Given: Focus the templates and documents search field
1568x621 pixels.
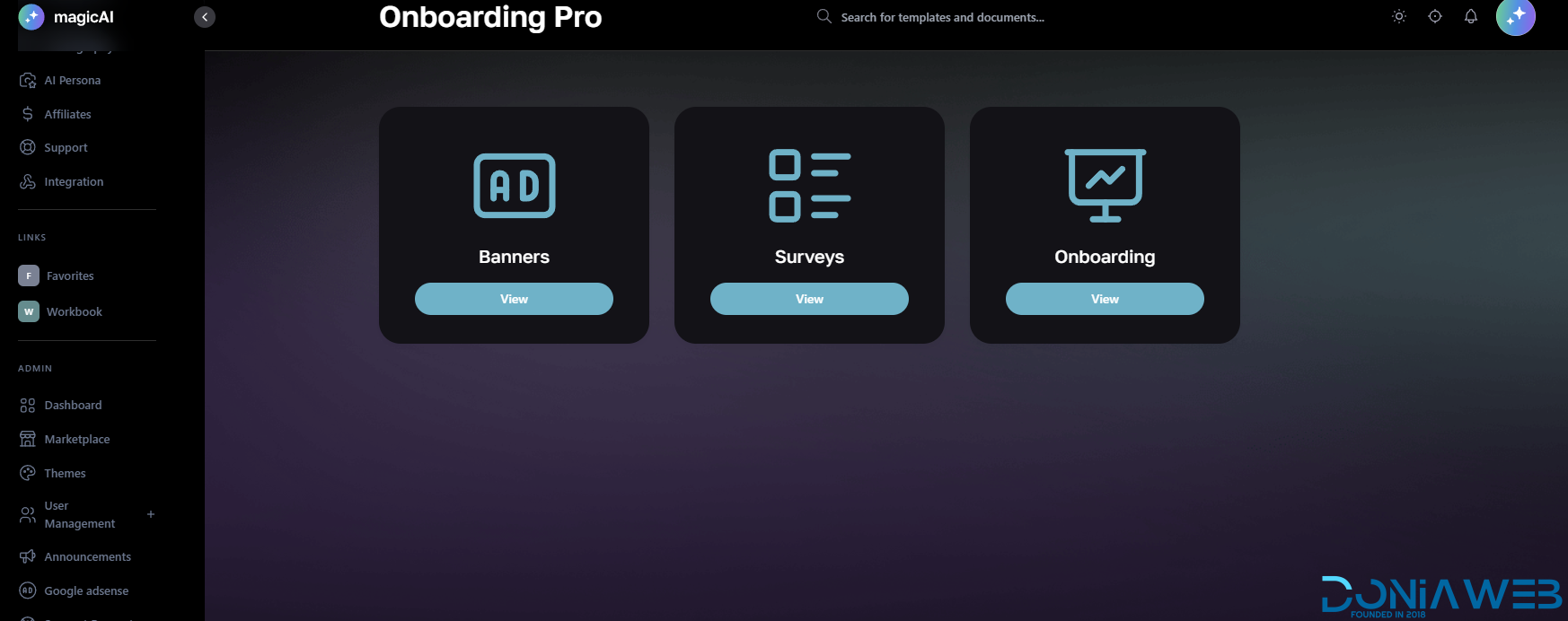Looking at the screenshot, I should tap(942, 17).
